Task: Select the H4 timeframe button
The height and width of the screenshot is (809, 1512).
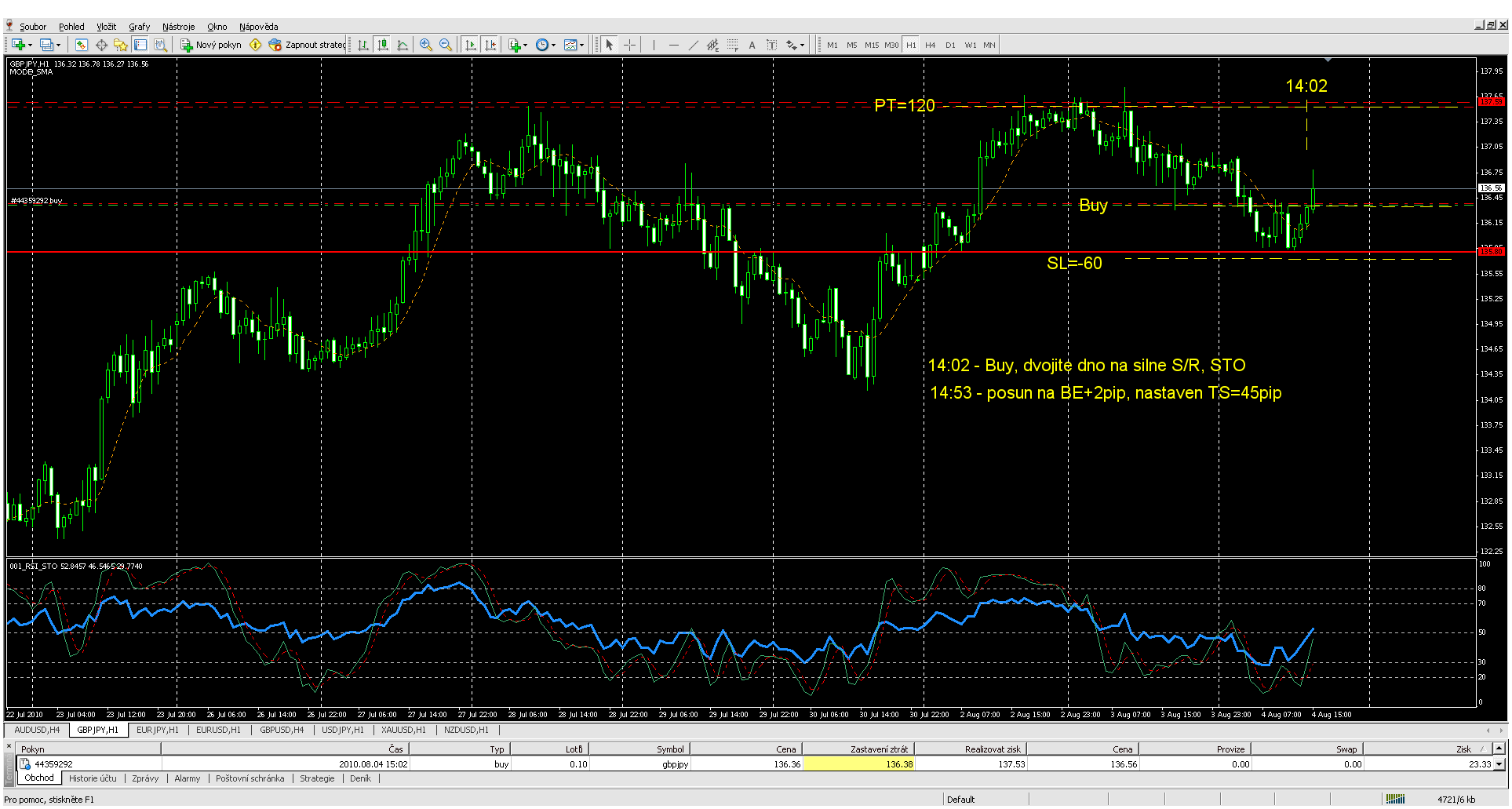Action: tap(930, 45)
